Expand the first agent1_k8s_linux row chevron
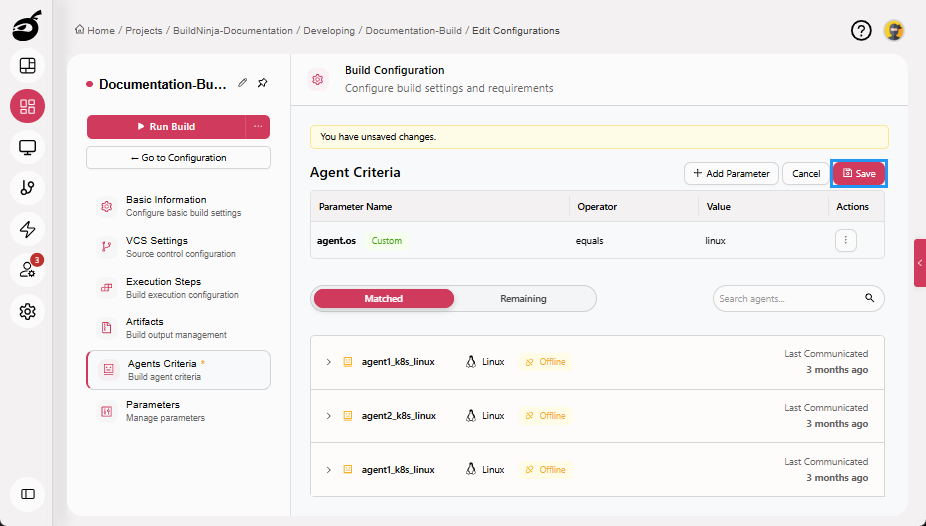The height and width of the screenshot is (526, 926). click(x=328, y=362)
